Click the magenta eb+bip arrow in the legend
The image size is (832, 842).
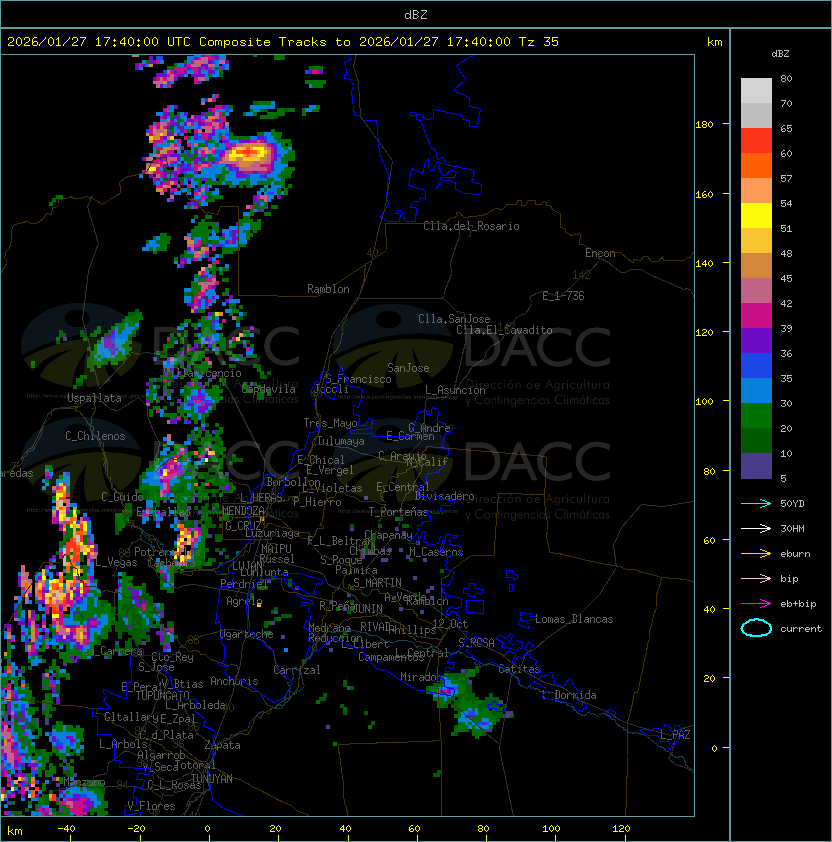click(756, 604)
